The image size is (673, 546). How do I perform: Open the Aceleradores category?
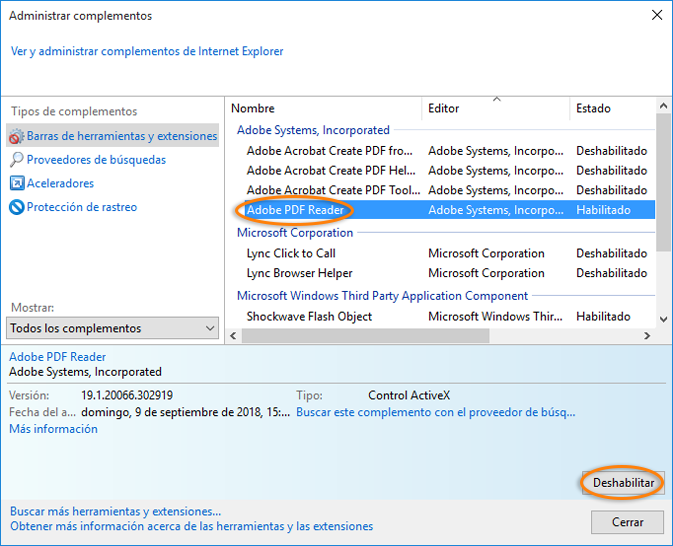60,183
